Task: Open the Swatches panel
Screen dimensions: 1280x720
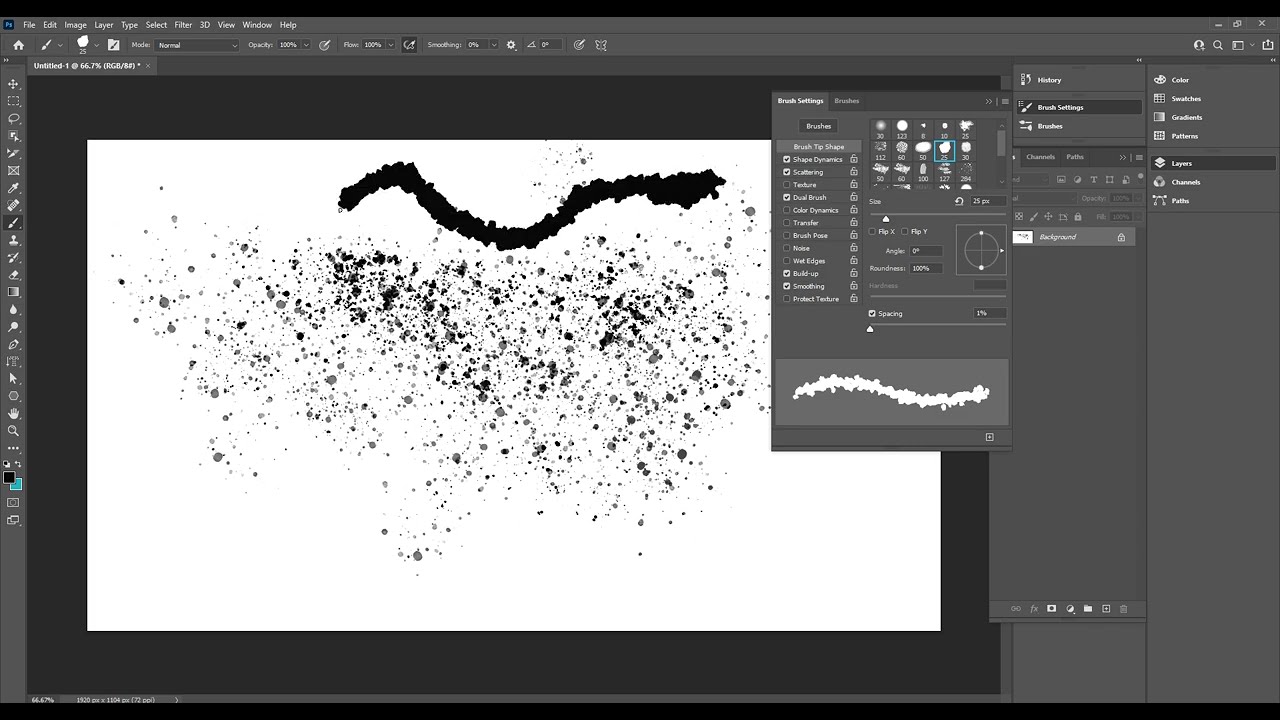Action: (x=1186, y=99)
